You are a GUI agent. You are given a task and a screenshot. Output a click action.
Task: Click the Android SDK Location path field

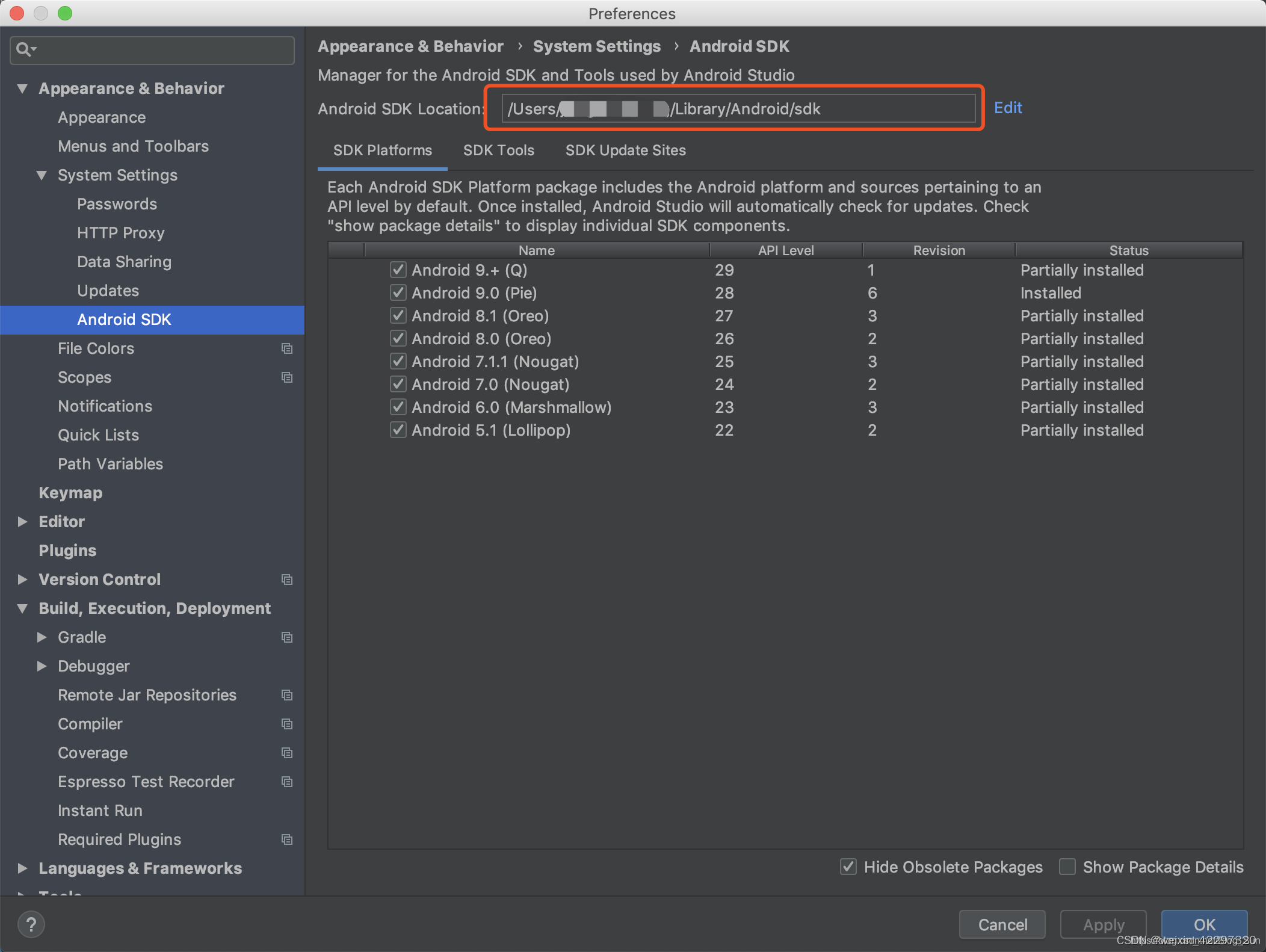pyautogui.click(x=738, y=109)
